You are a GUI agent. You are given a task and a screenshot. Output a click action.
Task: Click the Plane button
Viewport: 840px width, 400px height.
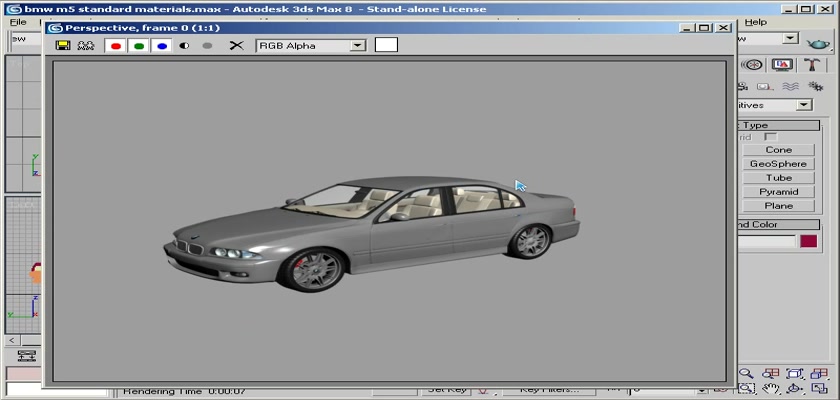(x=778, y=206)
